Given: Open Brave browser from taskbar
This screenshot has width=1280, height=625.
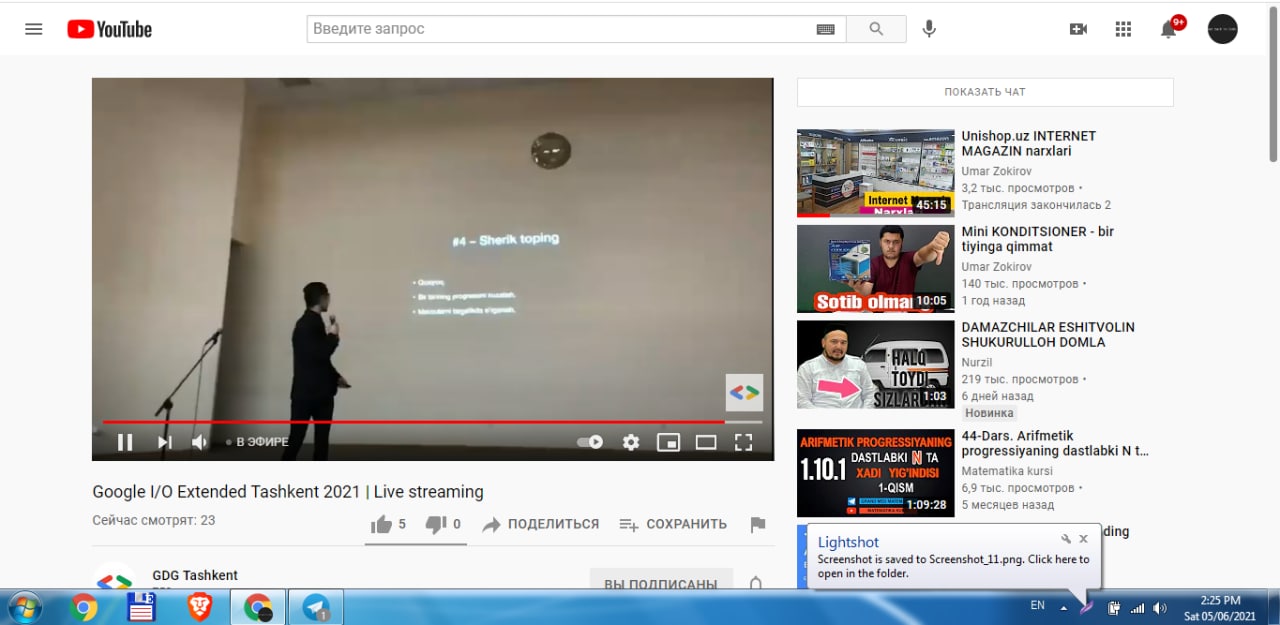Looking at the screenshot, I should coord(200,607).
